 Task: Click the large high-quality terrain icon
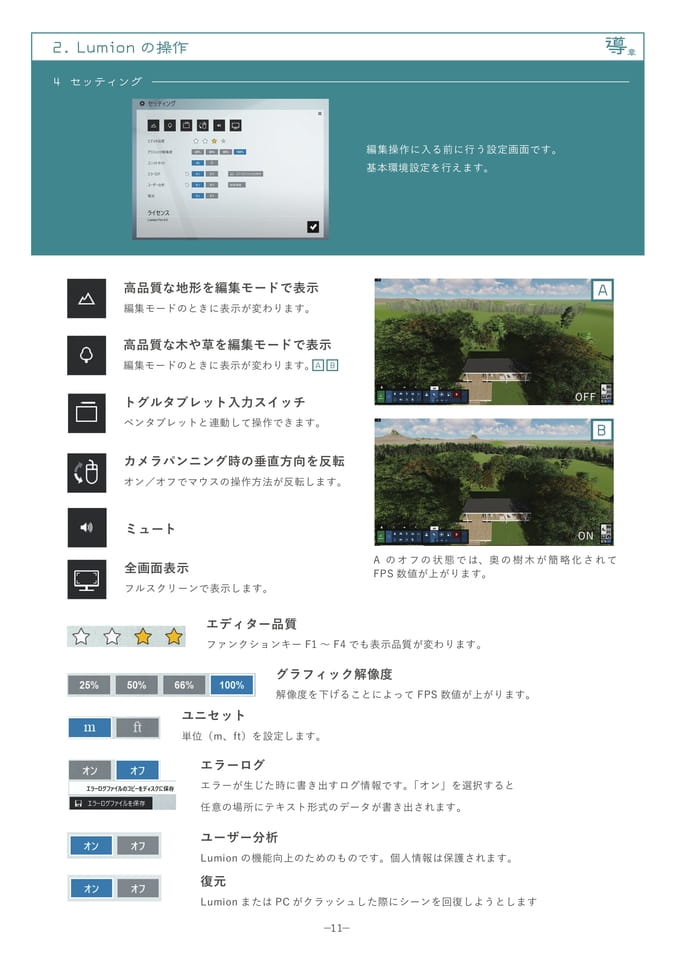click(86, 298)
